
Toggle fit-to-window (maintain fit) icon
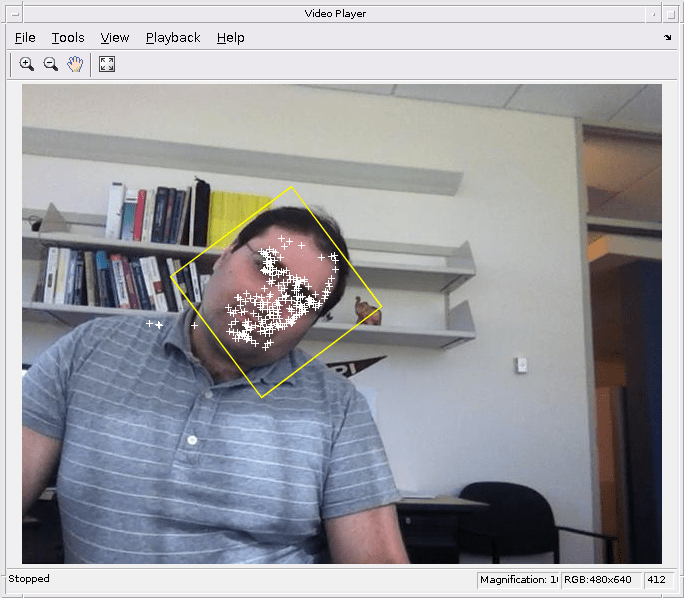pyautogui.click(x=107, y=64)
